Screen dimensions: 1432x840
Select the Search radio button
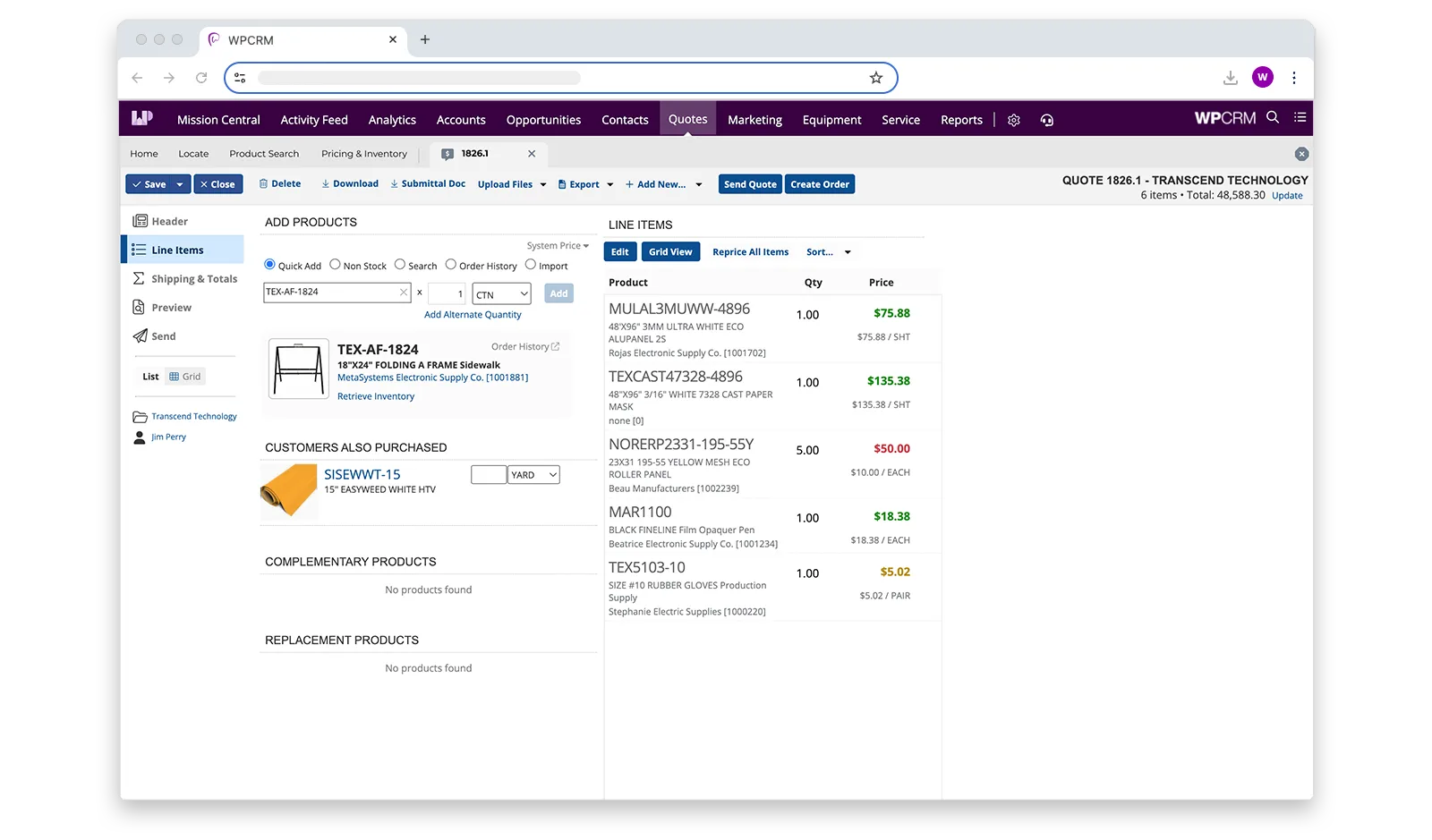[x=400, y=265]
